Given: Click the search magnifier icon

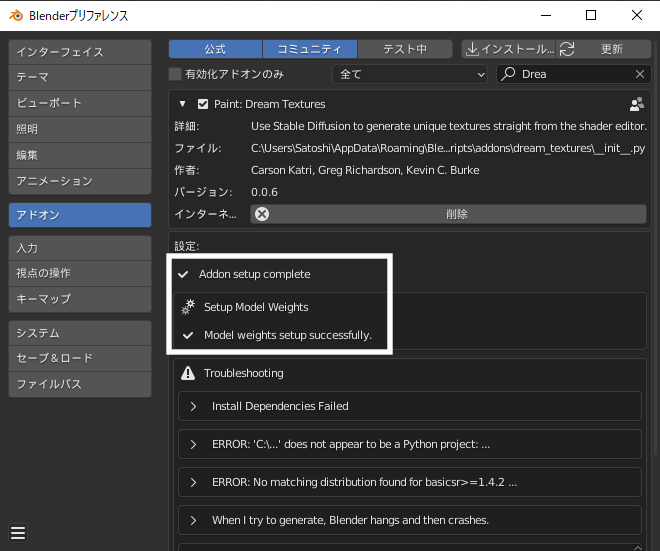Looking at the screenshot, I should 508,74.
